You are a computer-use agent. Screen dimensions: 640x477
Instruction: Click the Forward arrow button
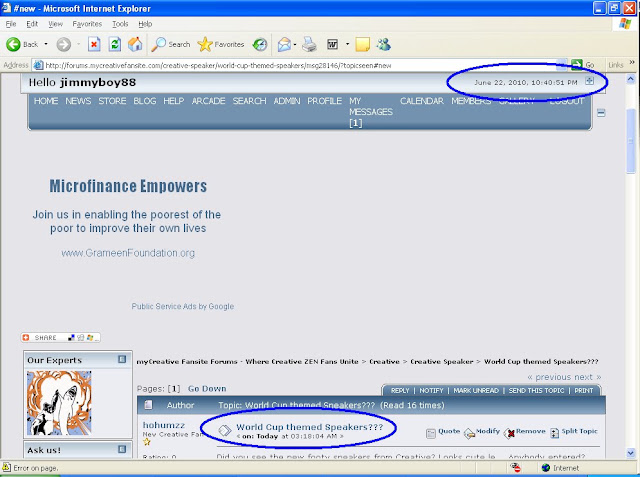(63, 44)
